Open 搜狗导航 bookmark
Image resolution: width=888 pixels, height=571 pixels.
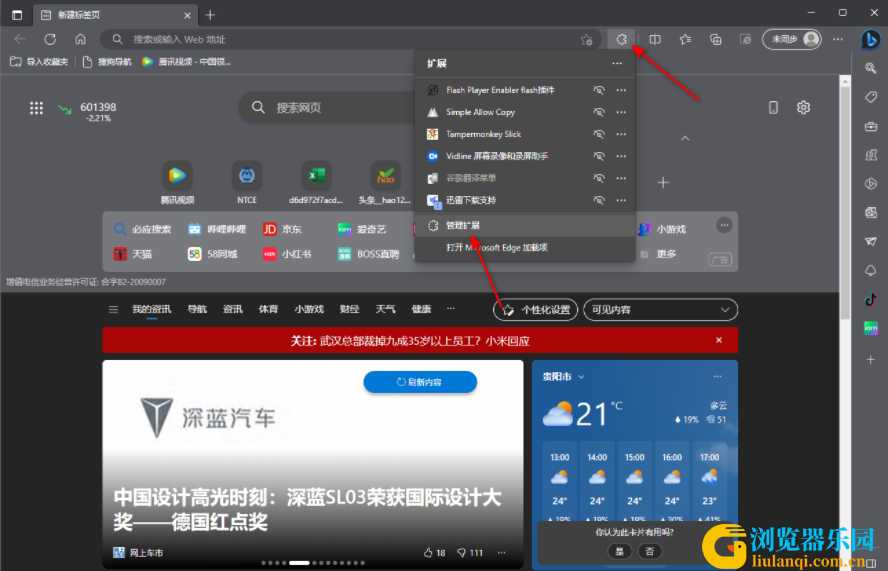107,62
